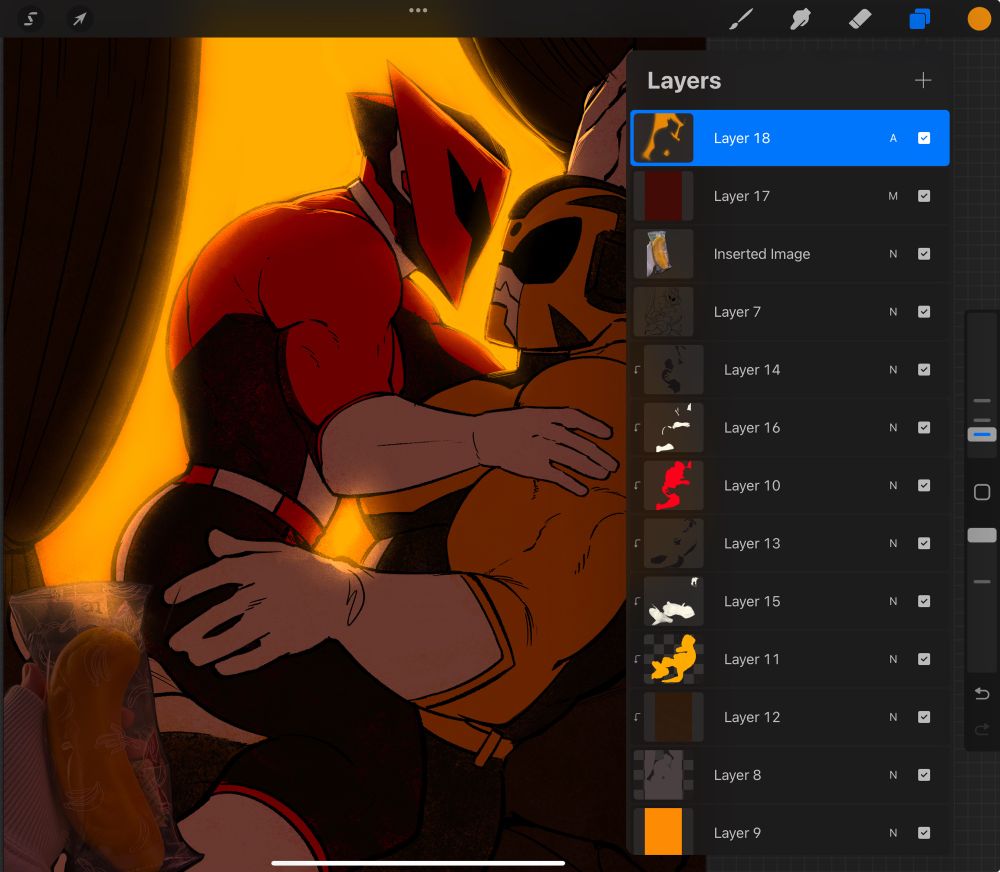Select the Layer 16 thumbnail
Viewport: 1000px width, 872px height.
tap(673, 427)
